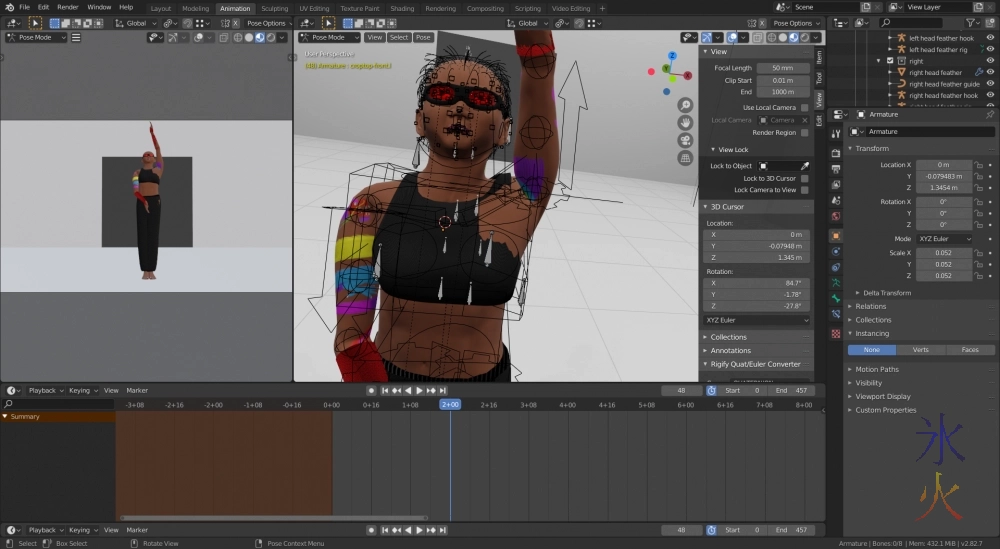Switch perspective/orthographic with the grid gizmo icon
This screenshot has width=1000, height=549.
point(685,158)
